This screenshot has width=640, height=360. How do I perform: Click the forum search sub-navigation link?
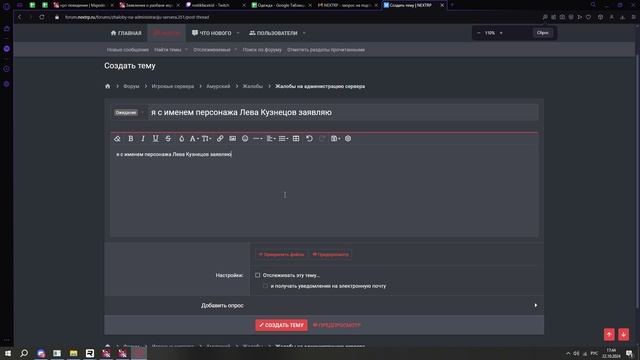(x=262, y=50)
